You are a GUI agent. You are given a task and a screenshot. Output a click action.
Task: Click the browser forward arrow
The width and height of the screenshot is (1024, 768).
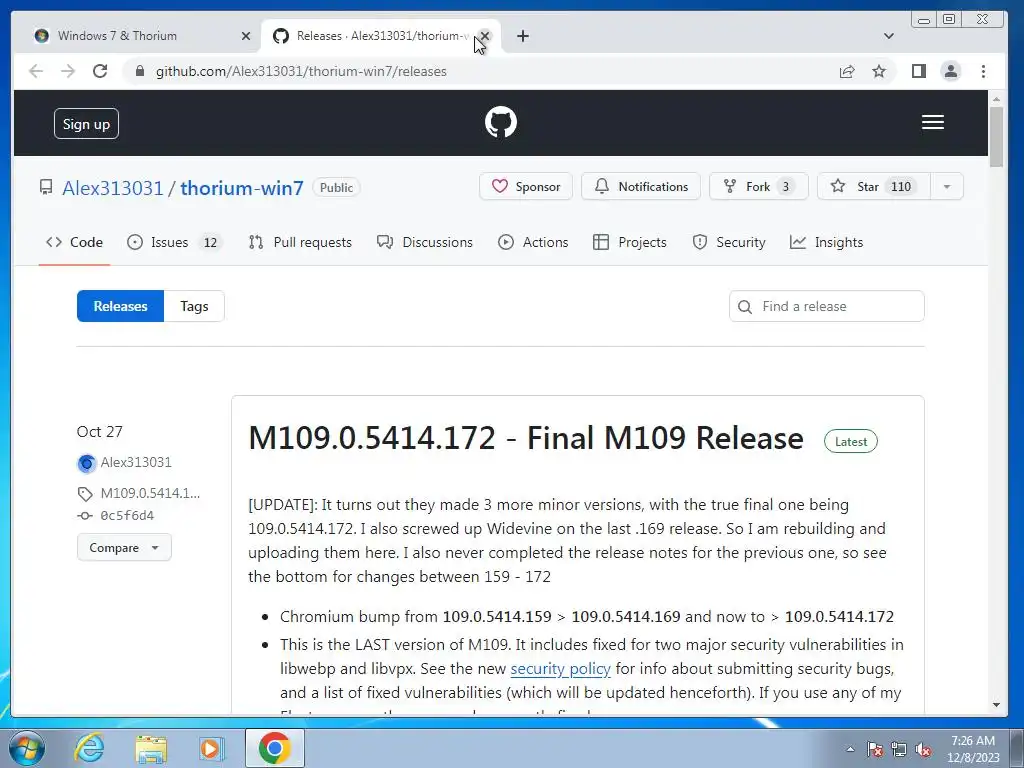pyautogui.click(x=68, y=71)
